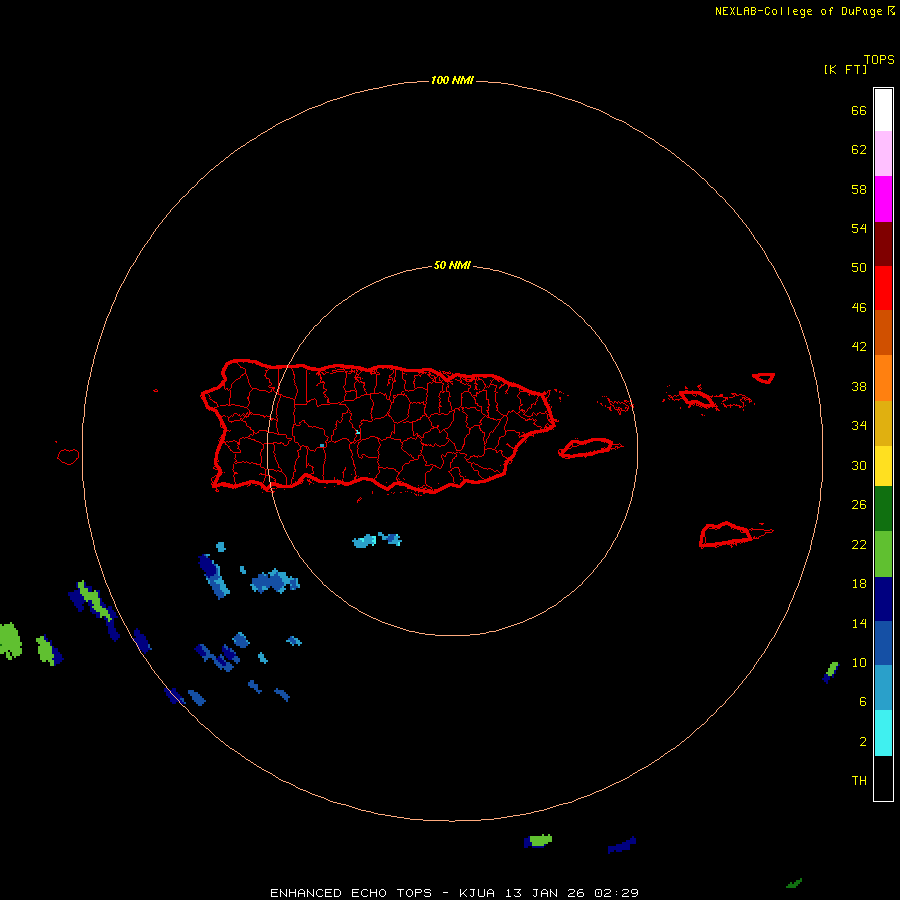900x900 pixels.
Task: Click the navy 22 kft legend swatch
Action: coord(883,599)
